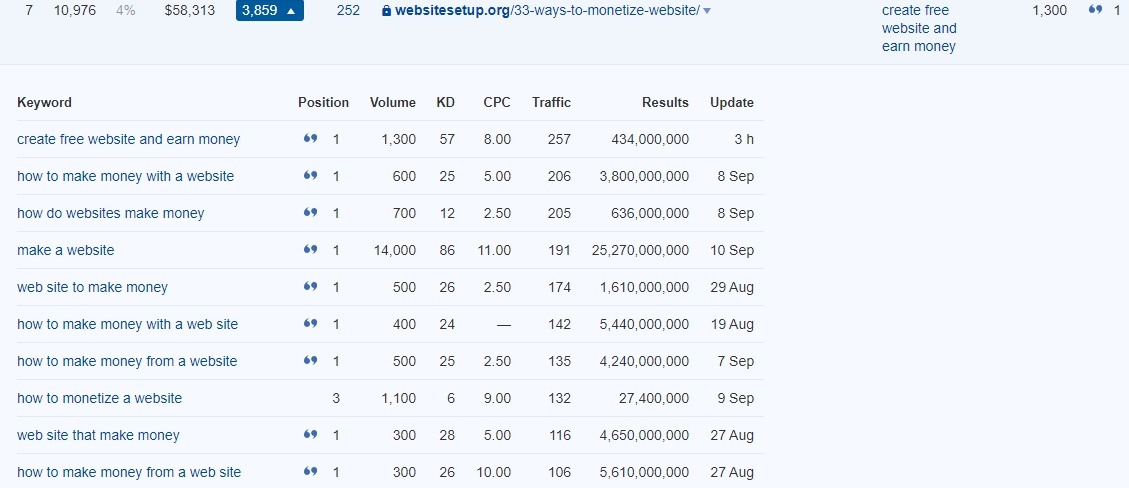The height and width of the screenshot is (488, 1129).
Task: Sort by the KD column header
Action: coord(446,102)
